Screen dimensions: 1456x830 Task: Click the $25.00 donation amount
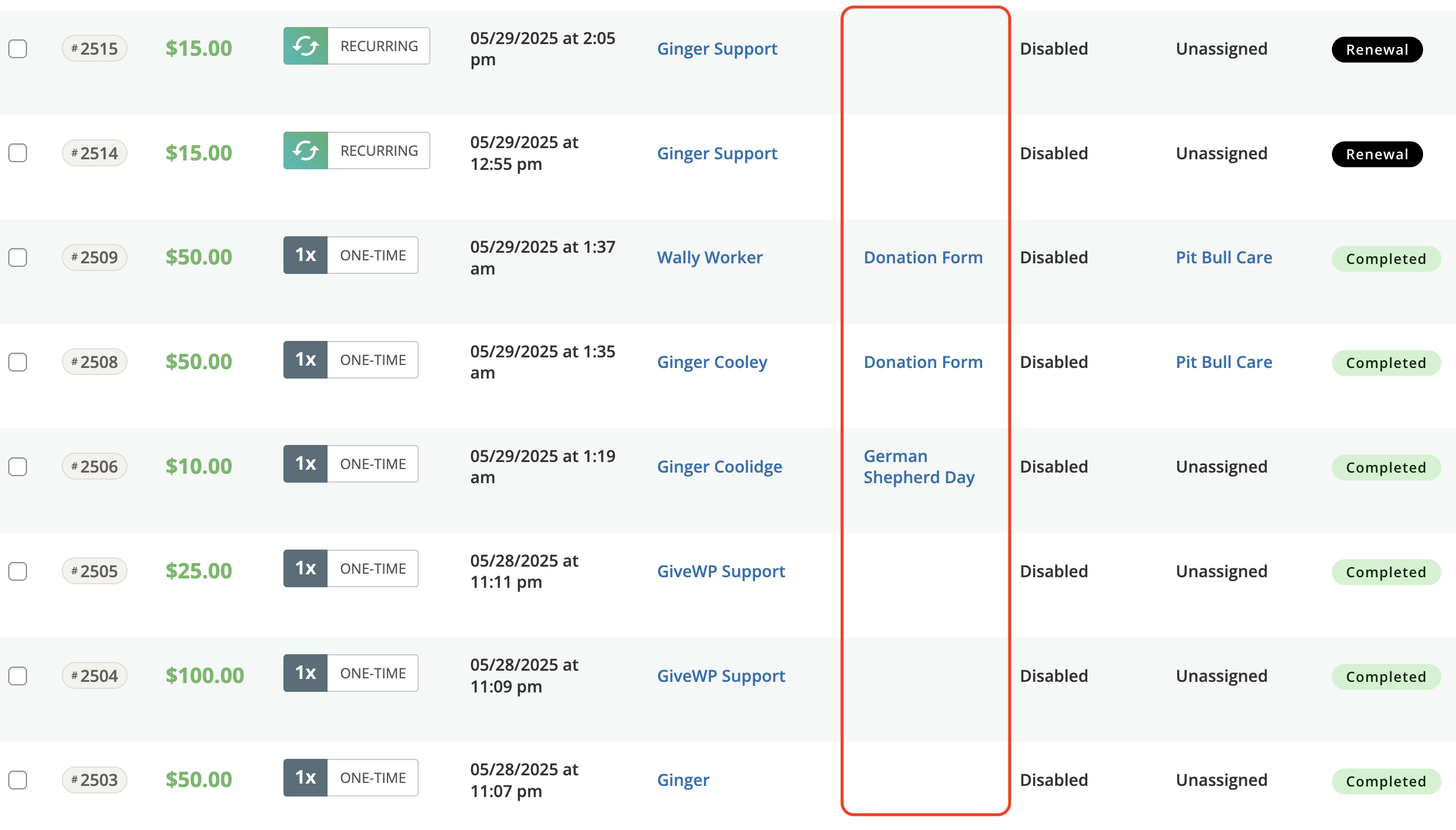(x=199, y=571)
